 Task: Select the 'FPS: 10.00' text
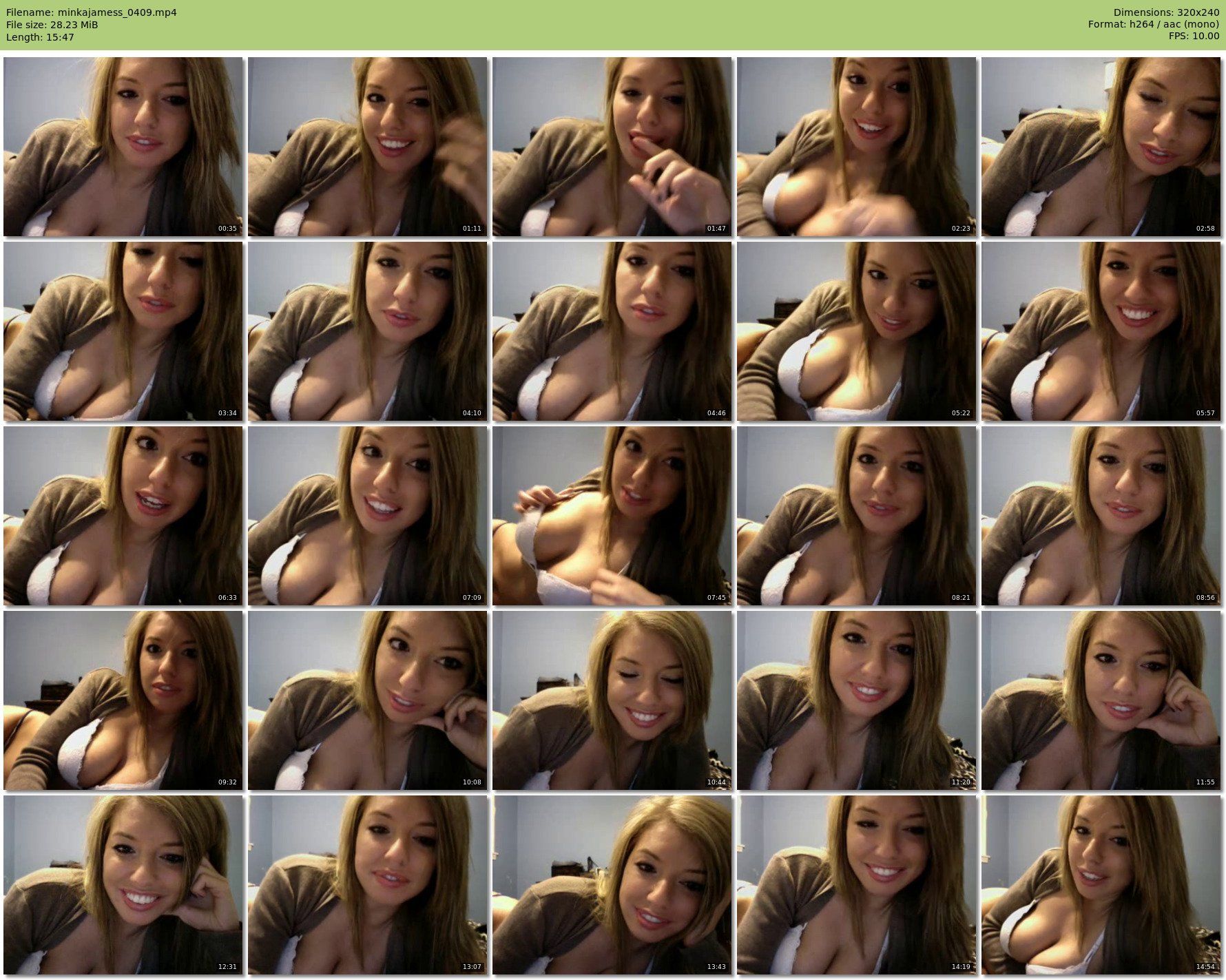pyautogui.click(x=1194, y=37)
